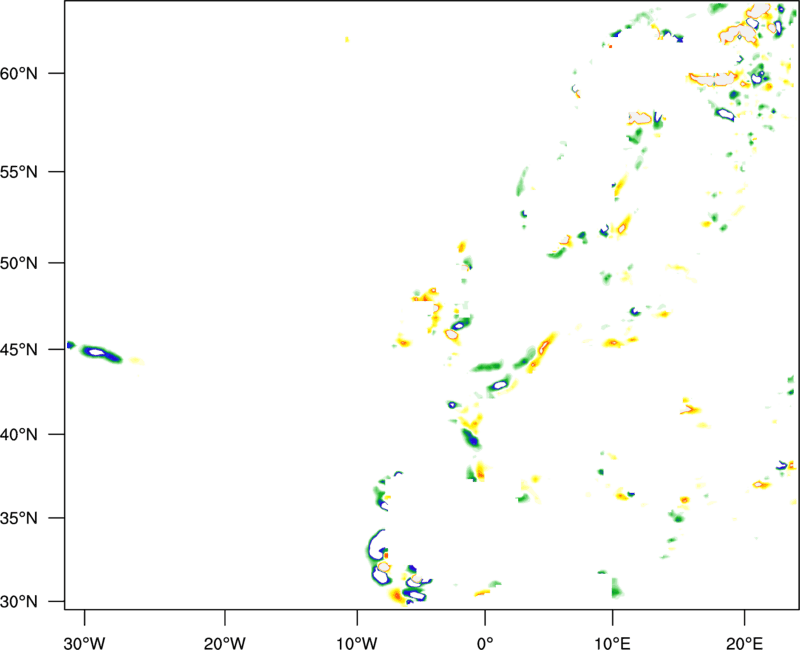This screenshot has height=650, width=800.
Task: Click the 45°N latitude label
Action: [19, 349]
